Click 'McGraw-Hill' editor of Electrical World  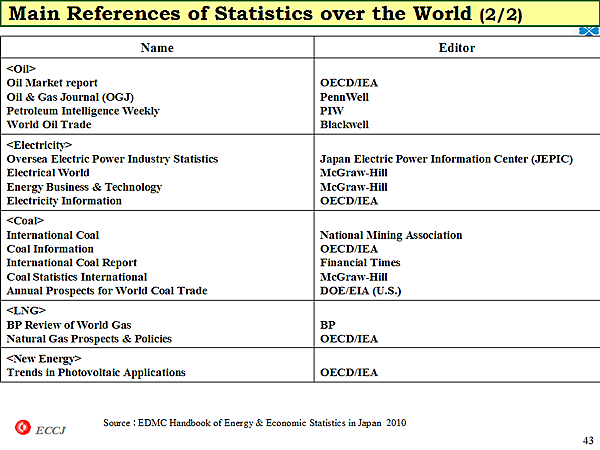point(354,173)
